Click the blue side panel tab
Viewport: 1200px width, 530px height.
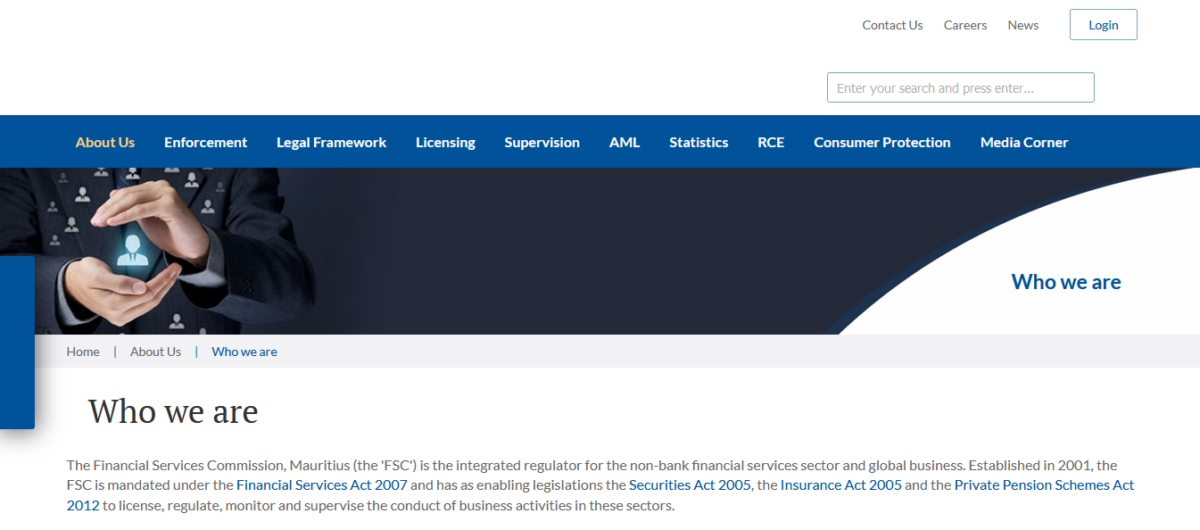click(x=17, y=342)
